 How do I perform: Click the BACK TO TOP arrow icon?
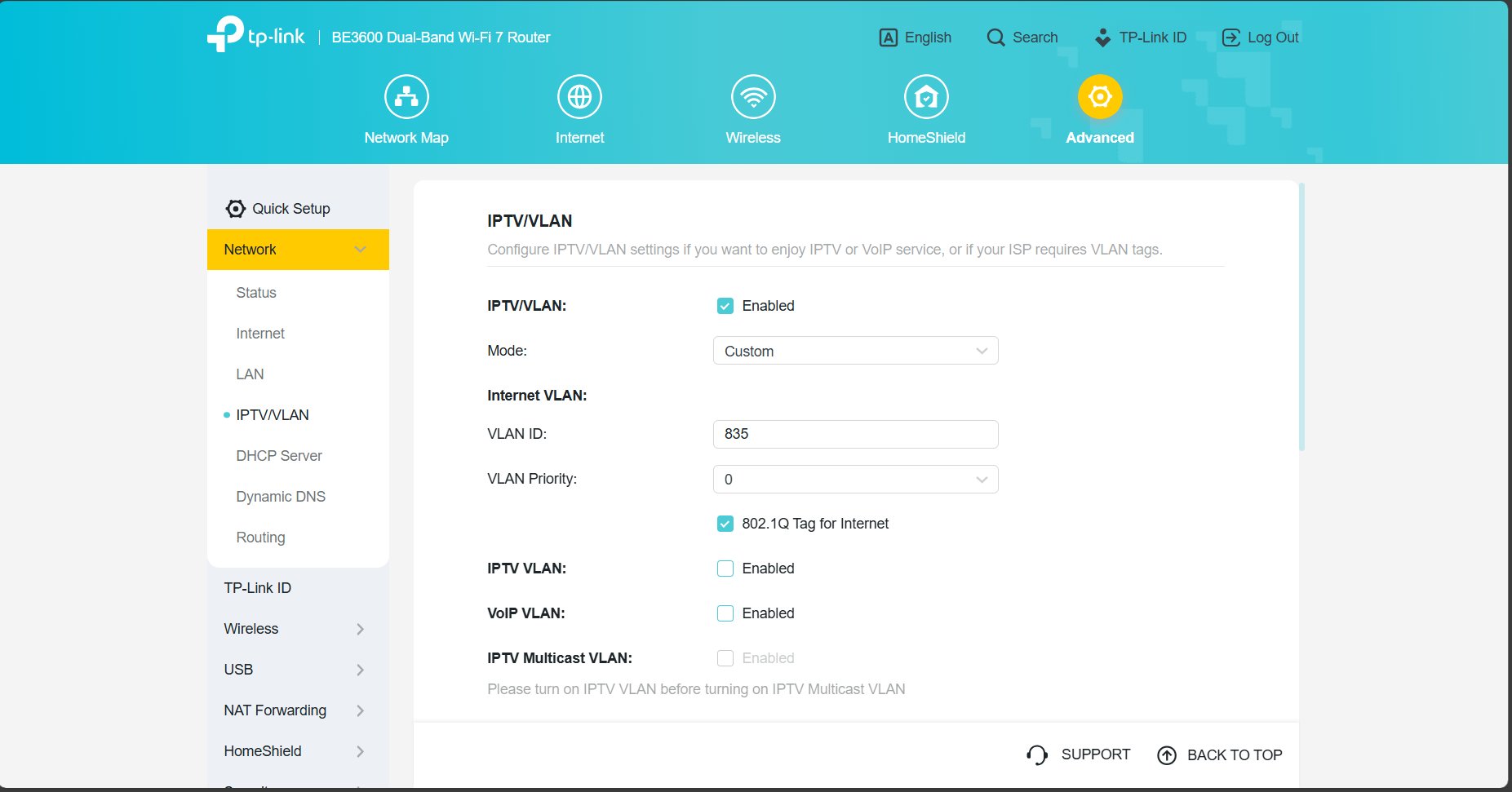pos(1167,755)
